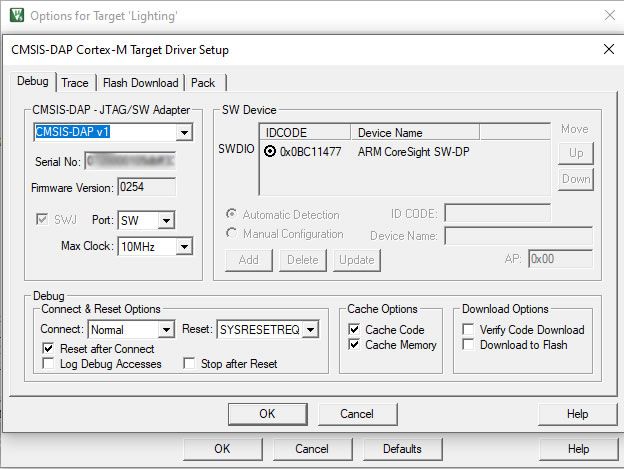Click the ID CODE input field

click(x=497, y=213)
